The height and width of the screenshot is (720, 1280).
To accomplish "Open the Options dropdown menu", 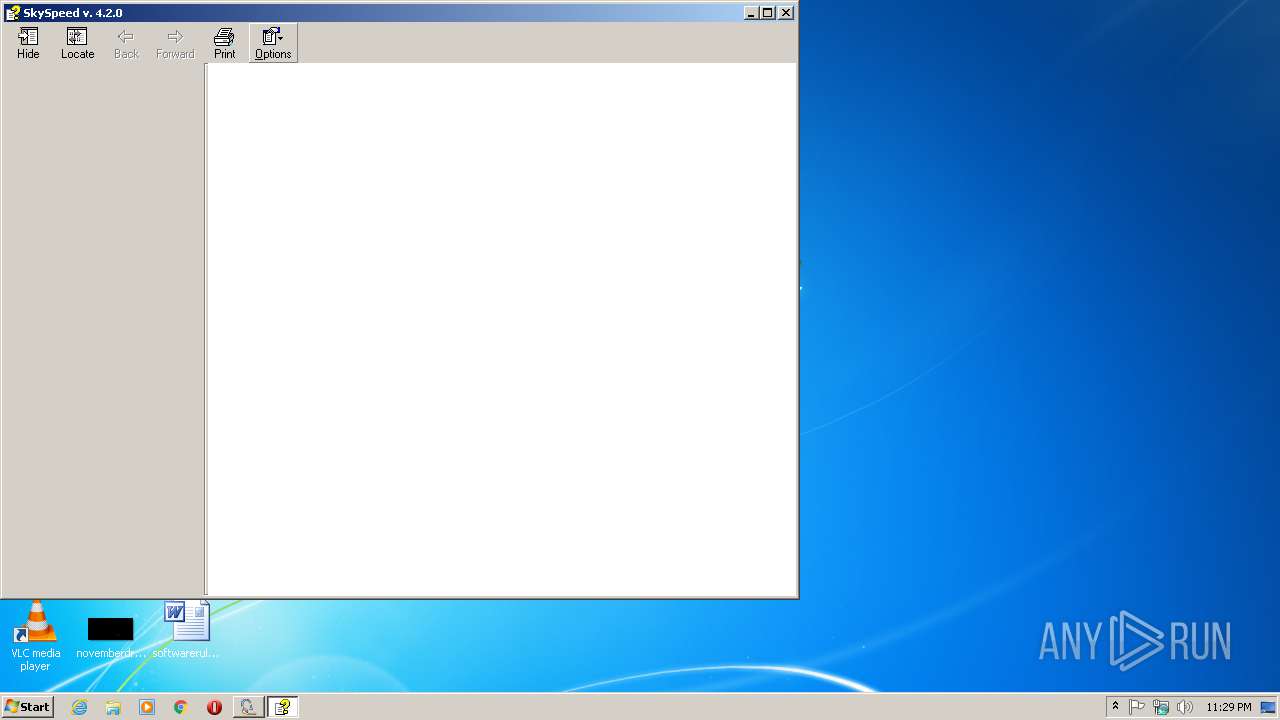I will pos(273,43).
